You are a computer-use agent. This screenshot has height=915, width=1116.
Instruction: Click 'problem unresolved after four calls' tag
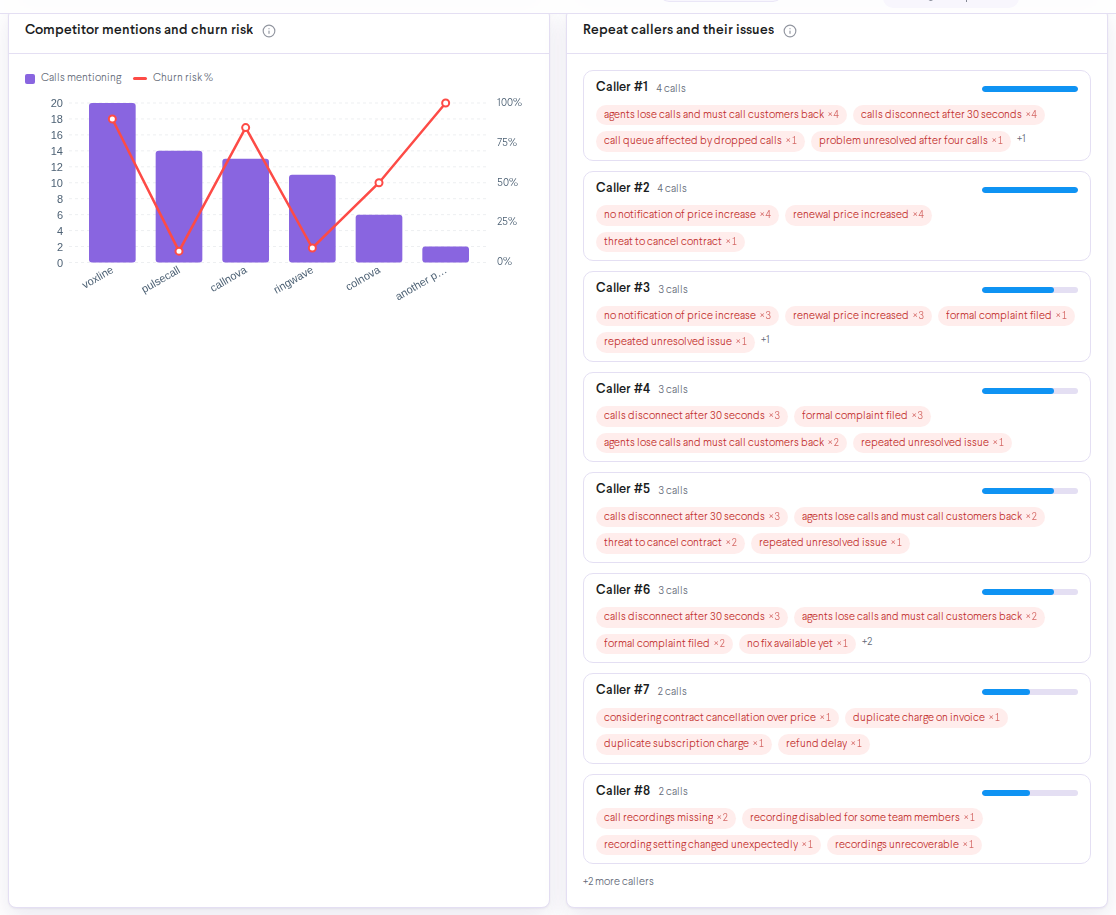(910, 141)
